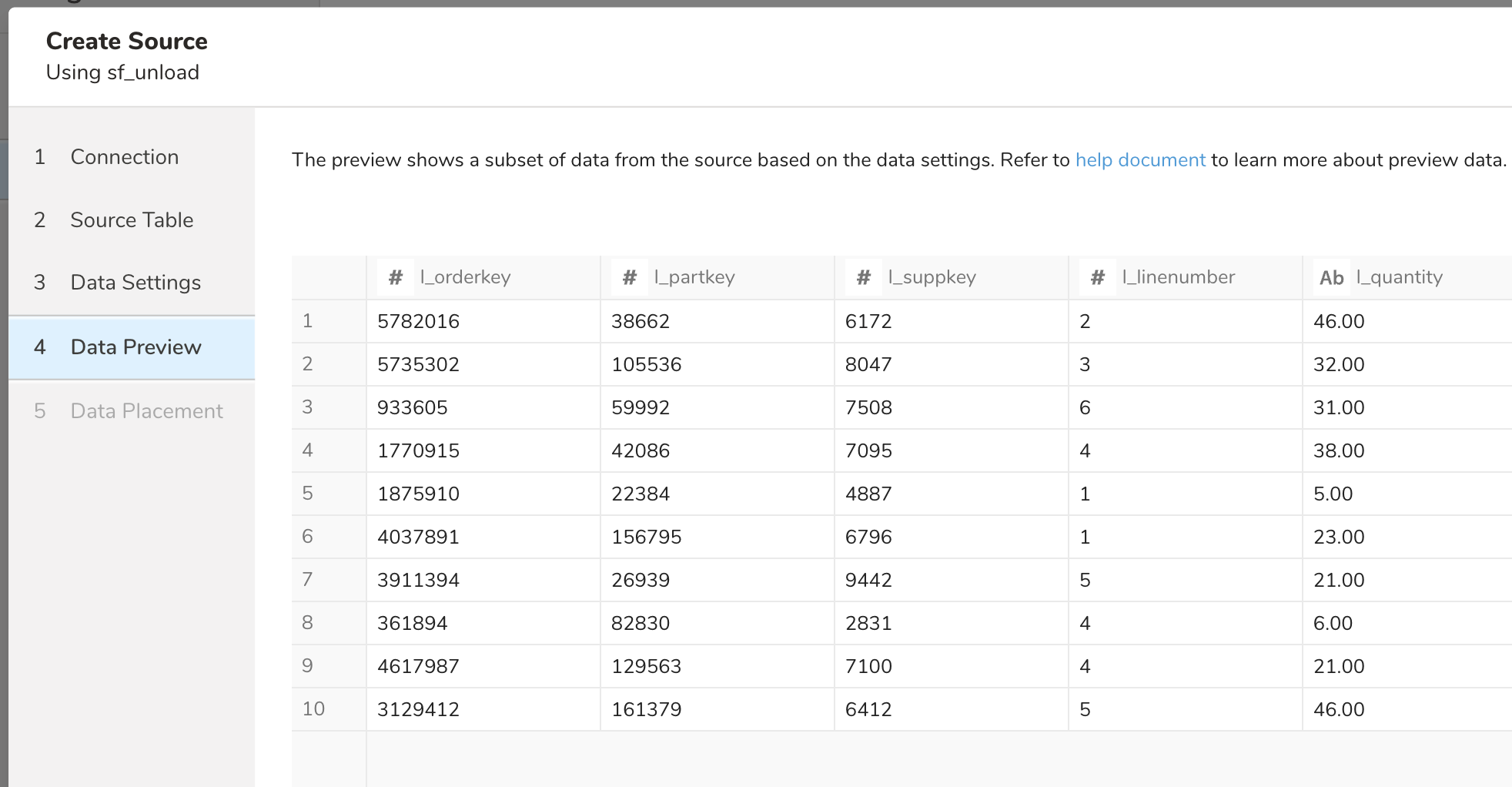Go to the Connection step
Viewport: 1512px width, 787px height.
[x=124, y=157]
